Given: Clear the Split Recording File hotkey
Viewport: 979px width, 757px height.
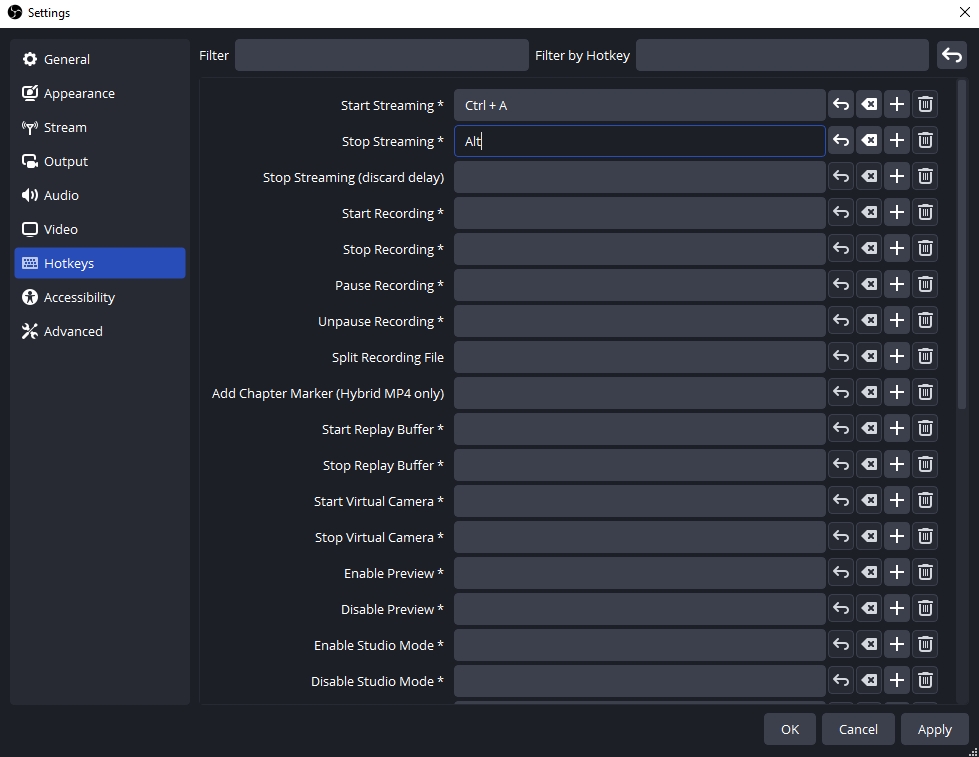Looking at the screenshot, I should (869, 357).
